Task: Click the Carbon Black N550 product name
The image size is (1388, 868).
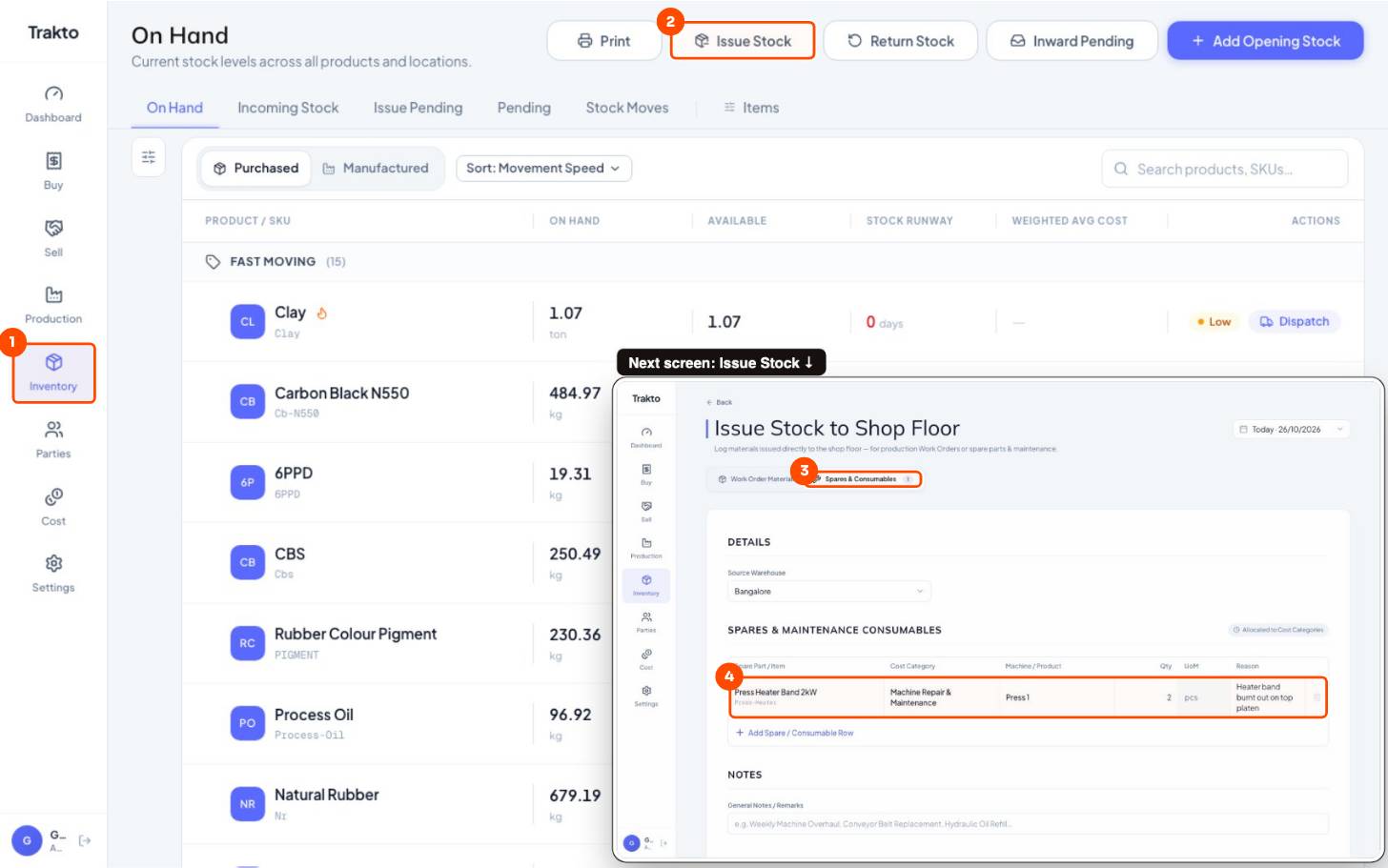Action: tap(341, 394)
